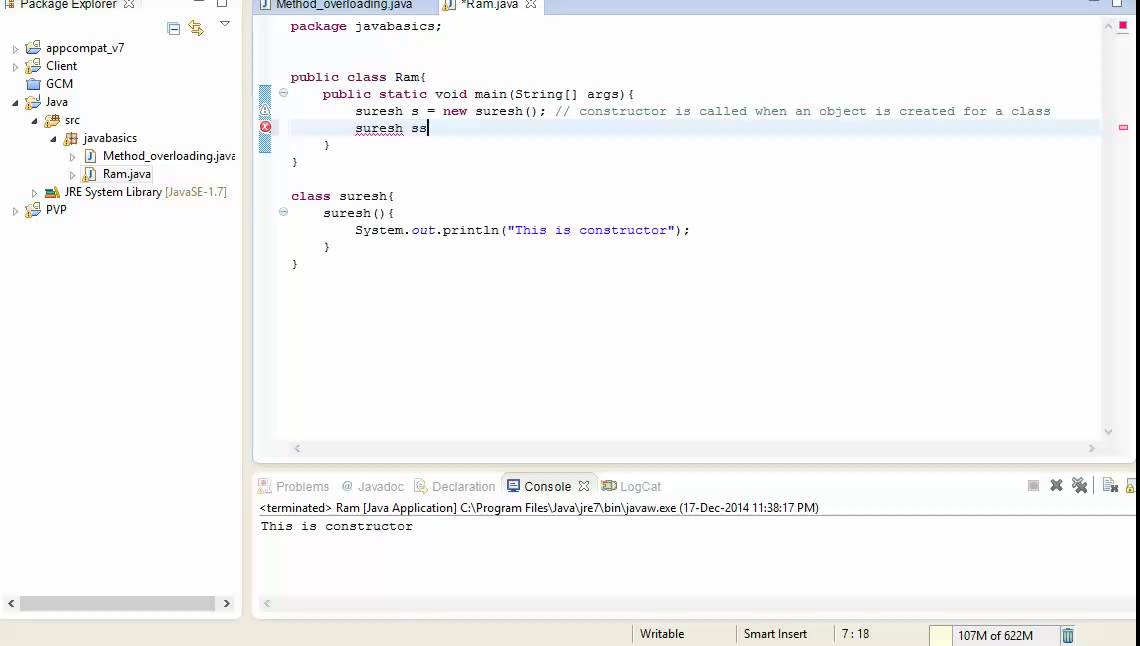The width and height of the screenshot is (1140, 646).
Task: Click the Writable status bar field
Action: point(662,634)
